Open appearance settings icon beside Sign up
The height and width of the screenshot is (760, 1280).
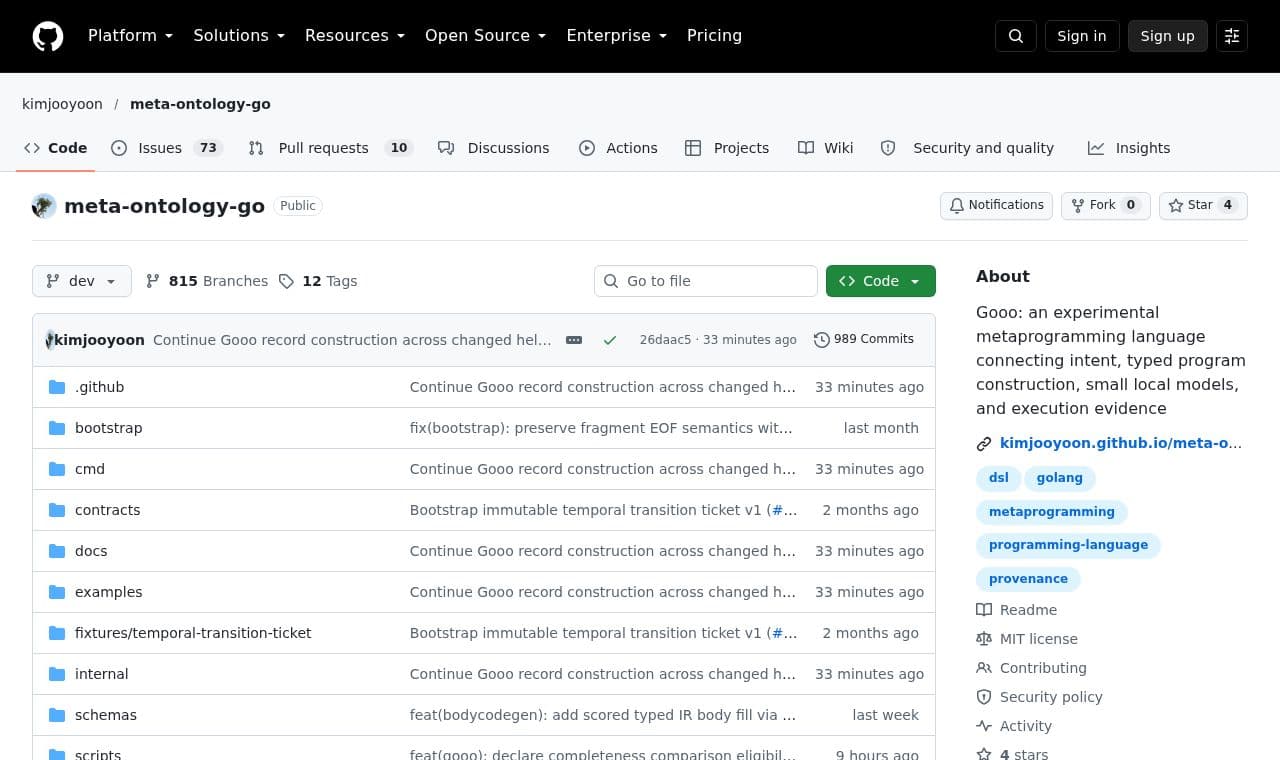[x=1232, y=36]
